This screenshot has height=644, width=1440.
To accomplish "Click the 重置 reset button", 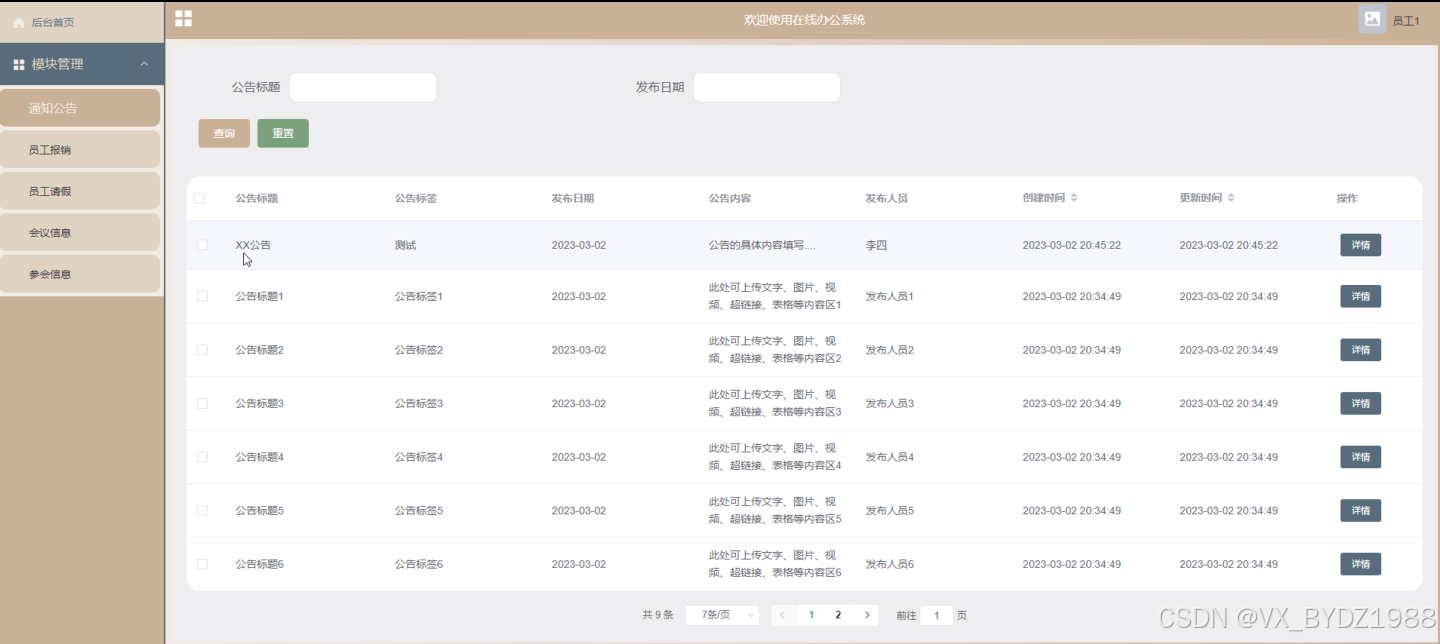I will tap(283, 133).
